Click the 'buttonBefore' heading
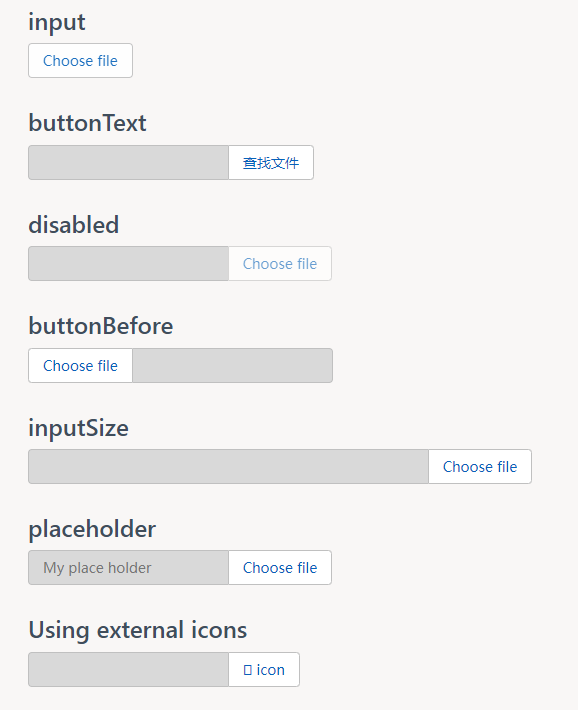 pyautogui.click(x=101, y=326)
